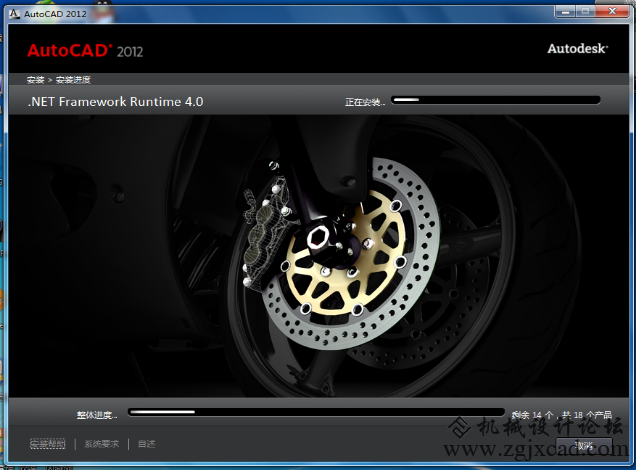Viewport: 636px width, 470px height.
Task: Click the 剩余 14 个，共 18 个产品 text
Action: [x=562, y=415]
